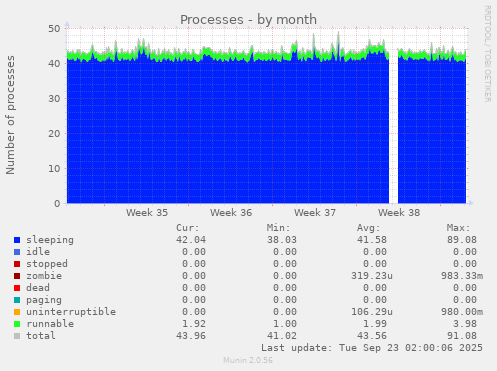497x371 pixels.
Task: Click uninterruptible maximum value 980.00m
Action: tap(462, 312)
